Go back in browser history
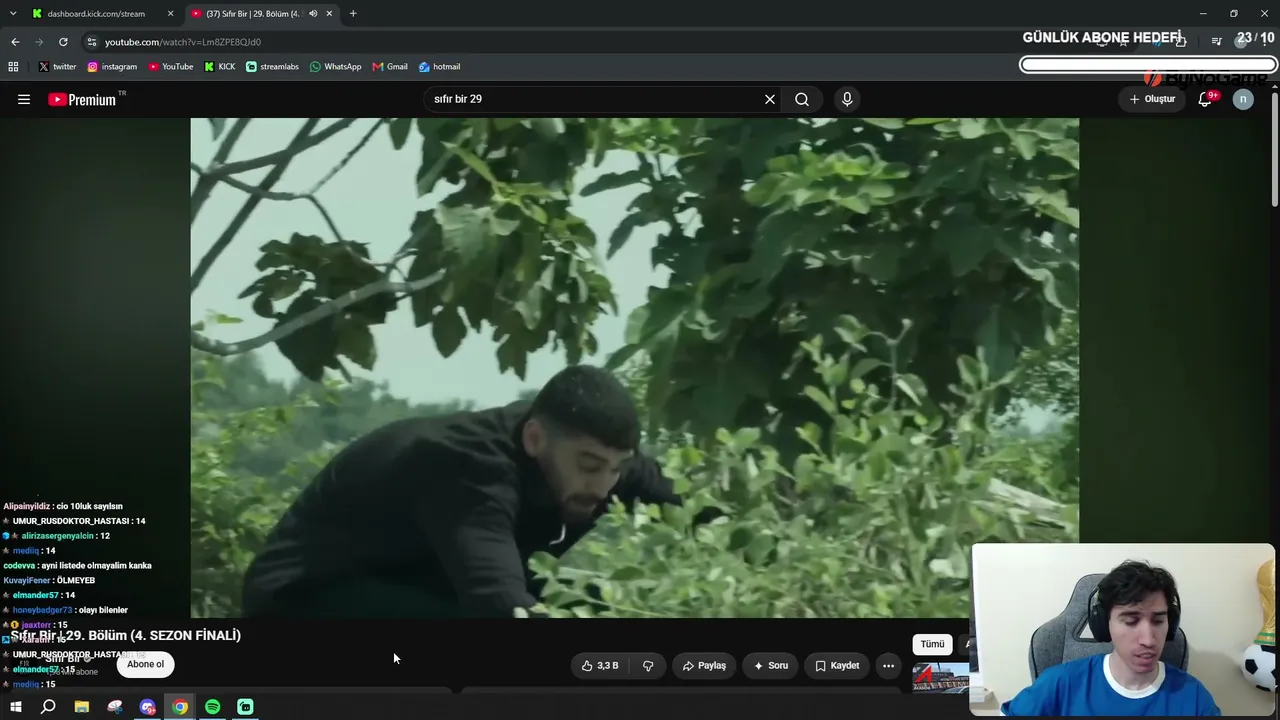The height and width of the screenshot is (720, 1280). coord(15,42)
